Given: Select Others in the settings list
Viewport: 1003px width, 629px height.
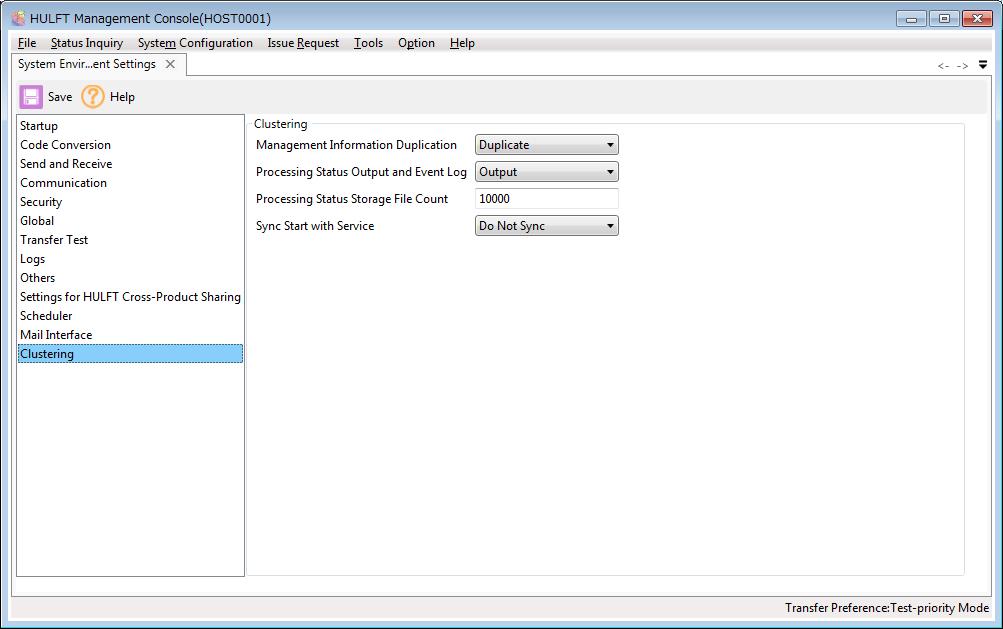Looking at the screenshot, I should [x=130, y=278].
